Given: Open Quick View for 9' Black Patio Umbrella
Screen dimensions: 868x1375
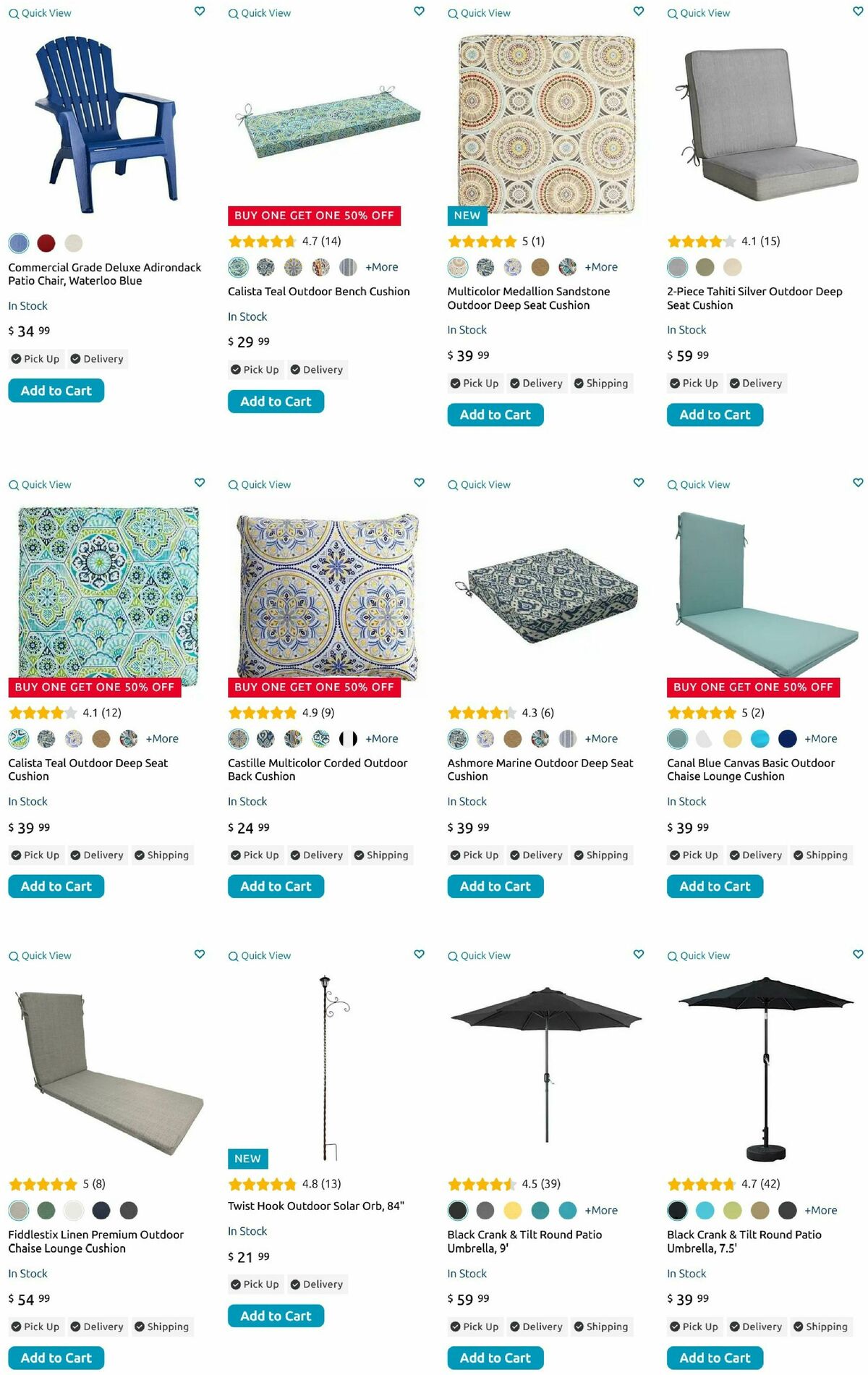Looking at the screenshot, I should tap(479, 956).
